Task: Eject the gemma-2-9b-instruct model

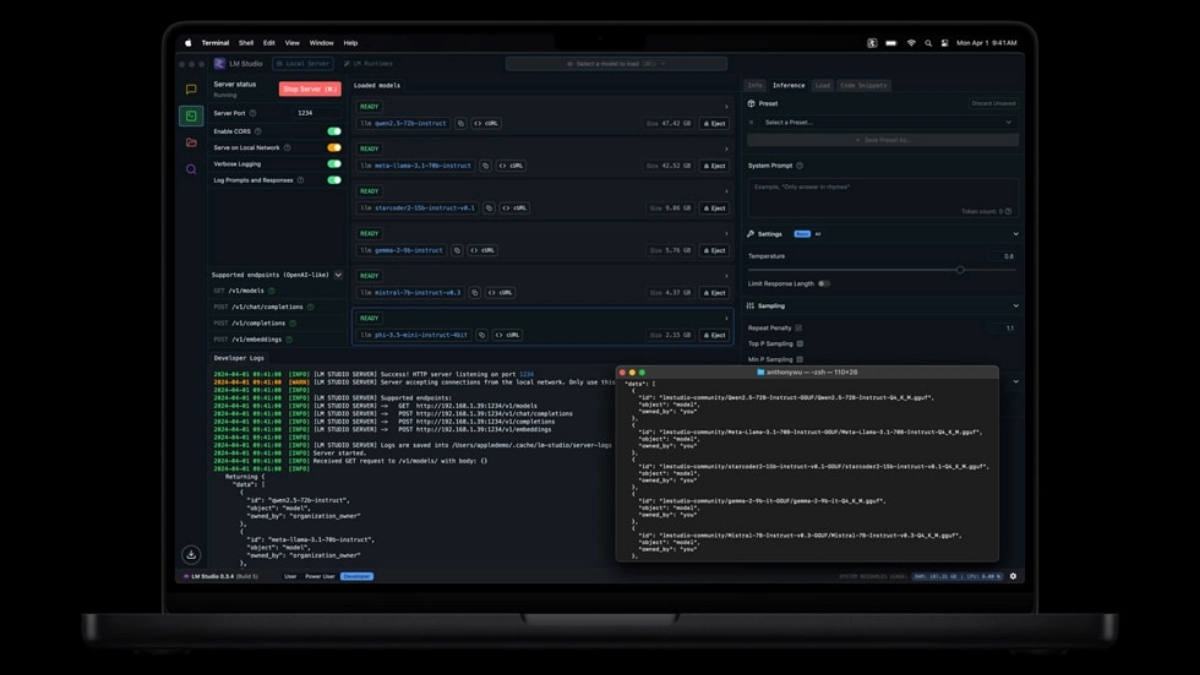Action: [x=715, y=251]
